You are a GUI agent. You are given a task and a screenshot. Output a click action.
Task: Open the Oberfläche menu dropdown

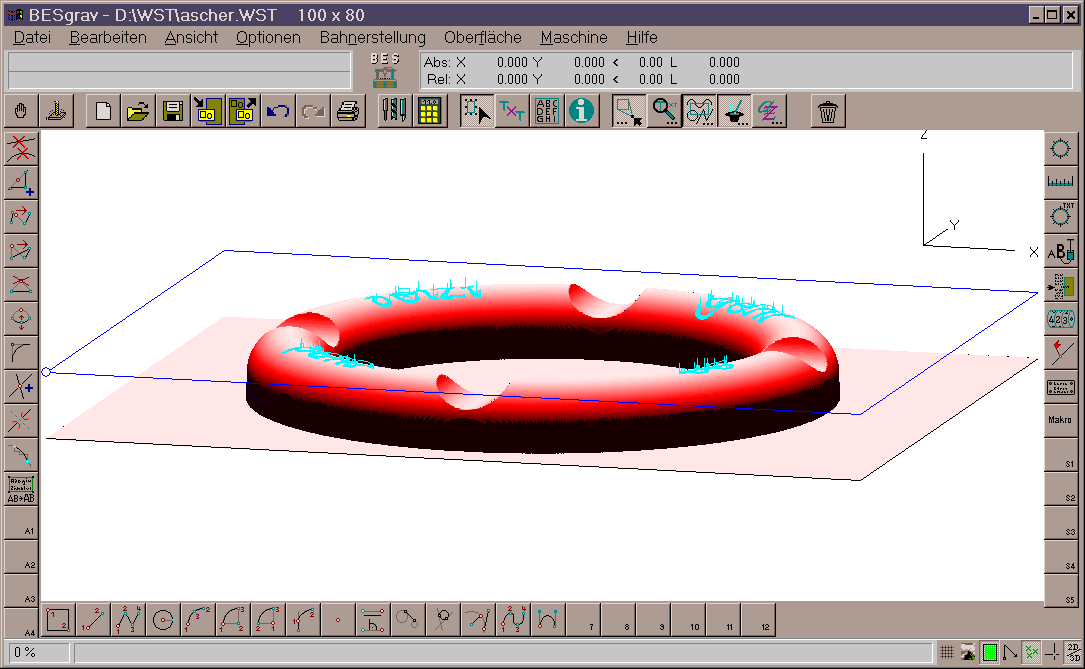482,37
